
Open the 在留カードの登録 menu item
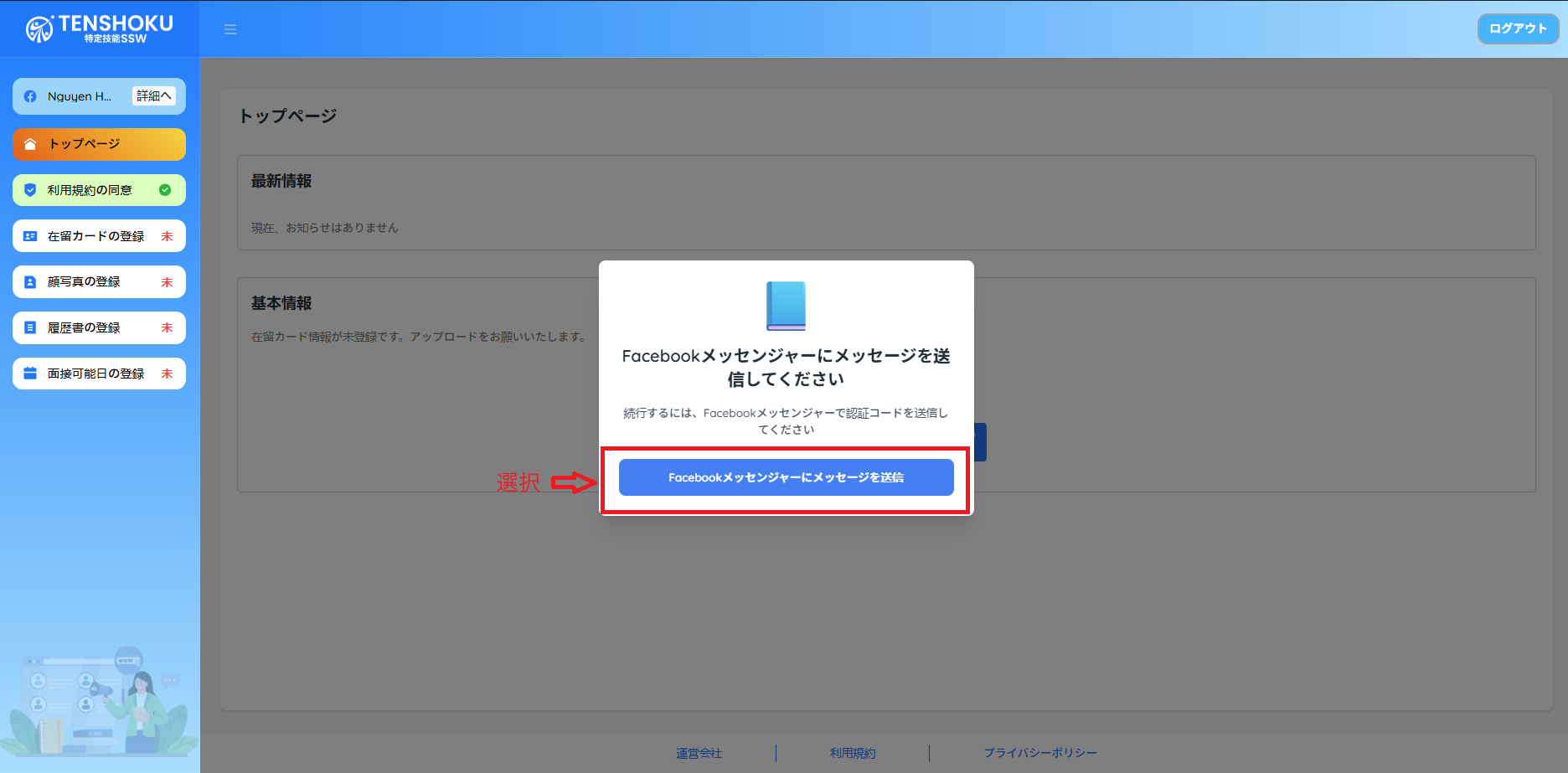coord(96,236)
